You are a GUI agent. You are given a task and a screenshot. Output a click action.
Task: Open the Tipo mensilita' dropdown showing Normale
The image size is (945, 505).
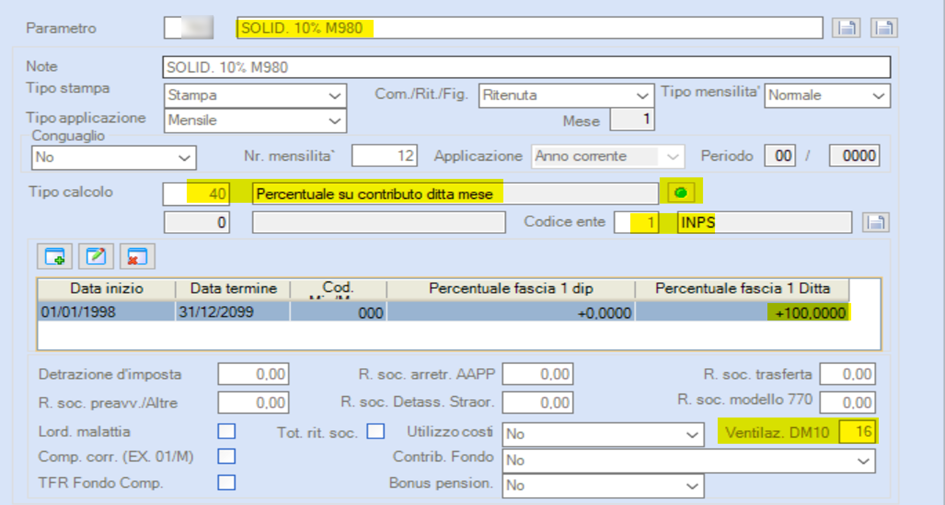click(x=827, y=95)
